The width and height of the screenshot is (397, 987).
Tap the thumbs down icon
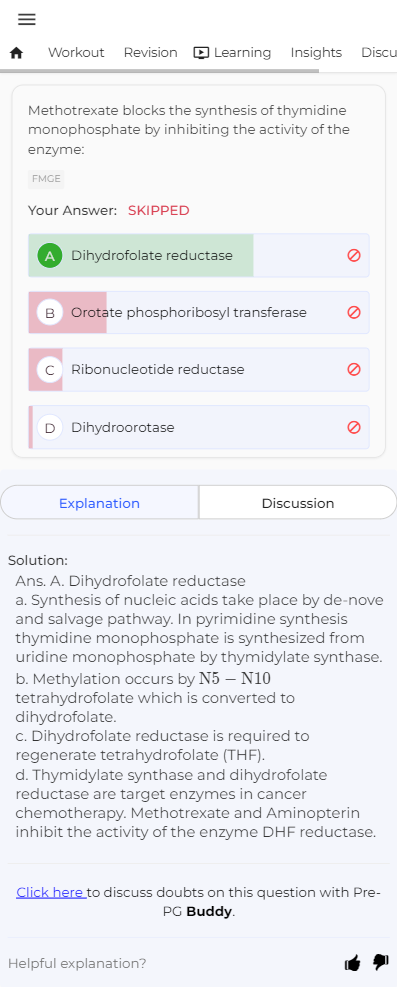[x=381, y=962]
